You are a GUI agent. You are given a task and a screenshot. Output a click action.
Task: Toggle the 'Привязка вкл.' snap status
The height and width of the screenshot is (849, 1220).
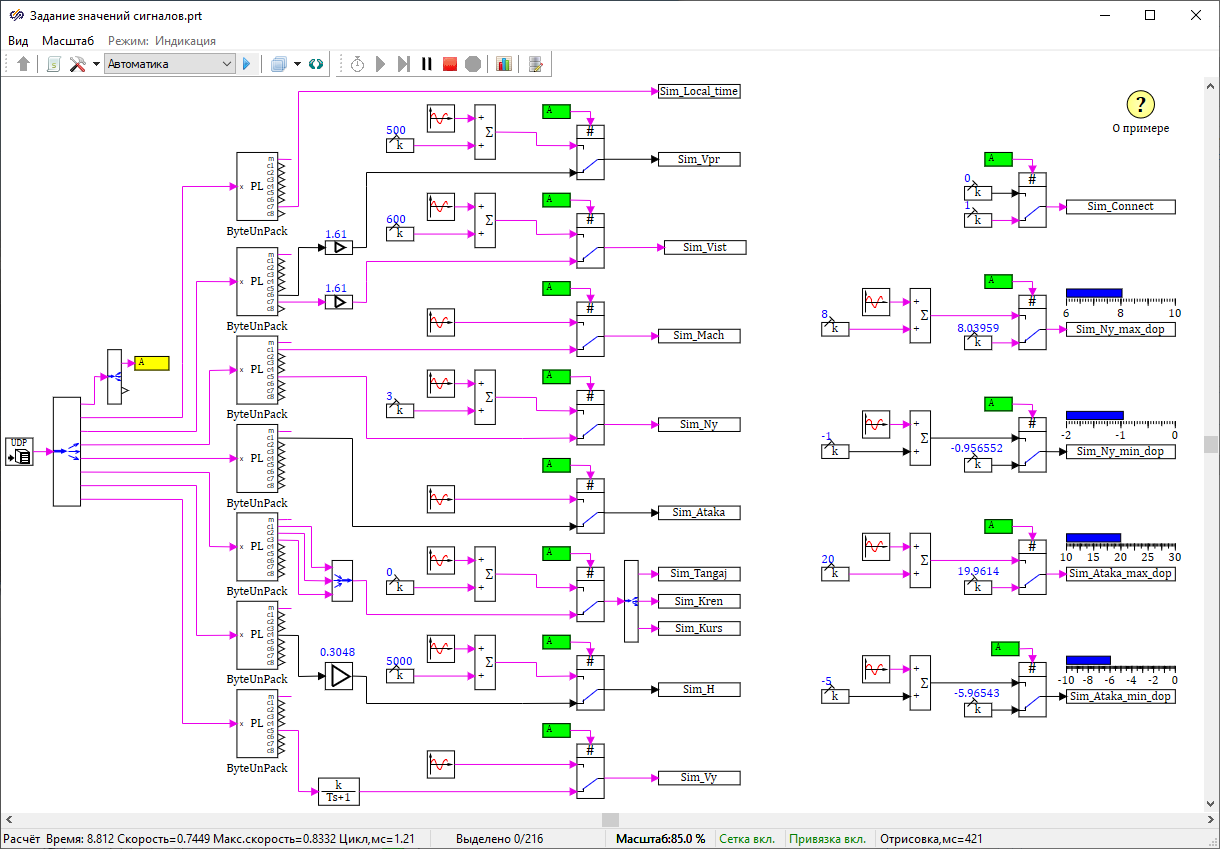(827, 838)
